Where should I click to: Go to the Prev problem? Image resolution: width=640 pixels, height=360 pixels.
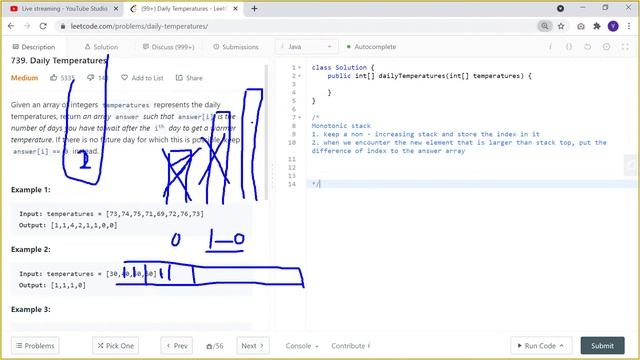[177, 346]
